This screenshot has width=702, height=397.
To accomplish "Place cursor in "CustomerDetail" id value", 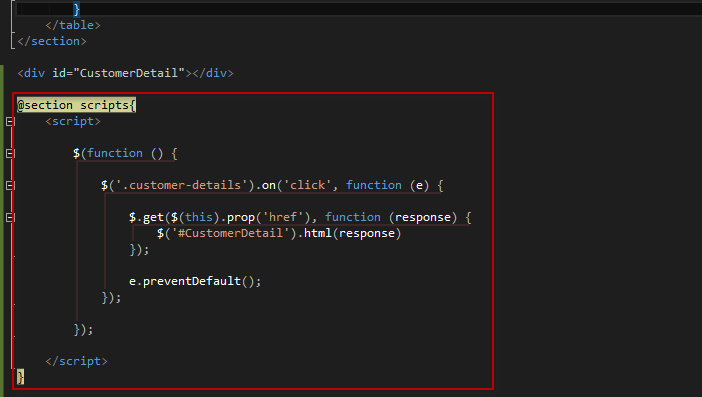I will (129, 73).
